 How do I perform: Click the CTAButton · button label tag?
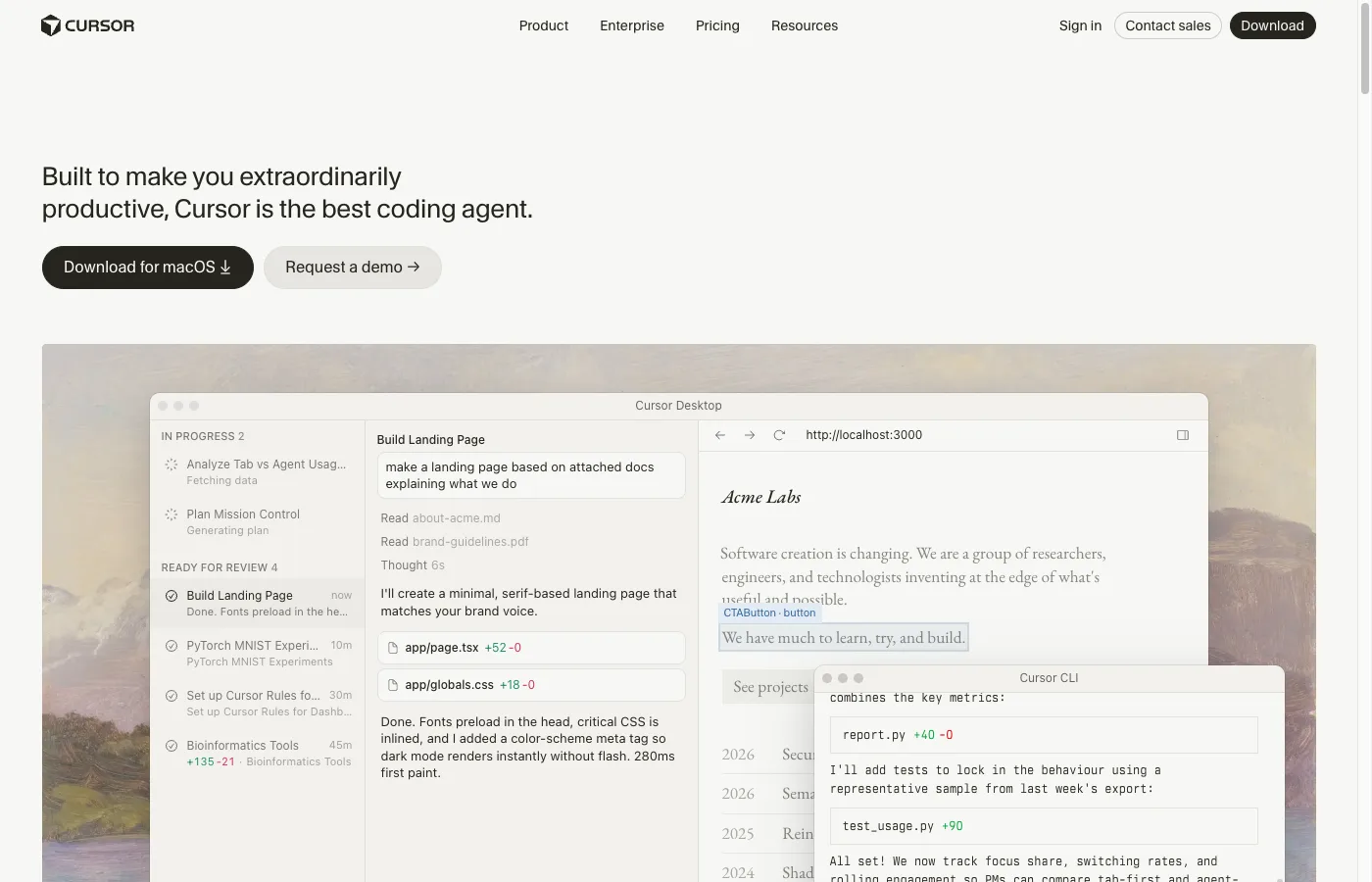tap(769, 612)
